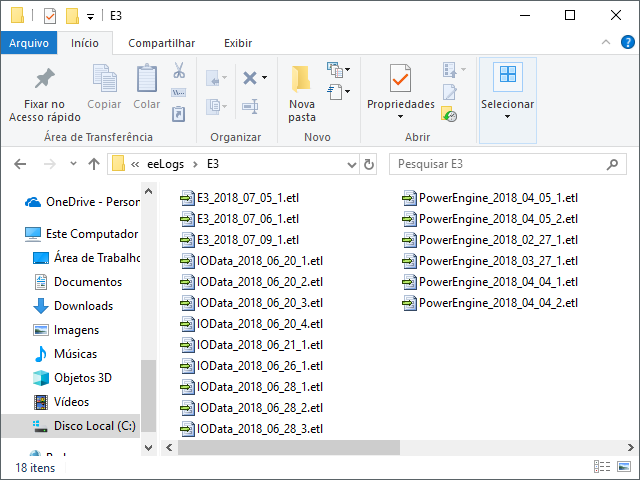Click the Copiar icon in ribbon

click(104, 79)
